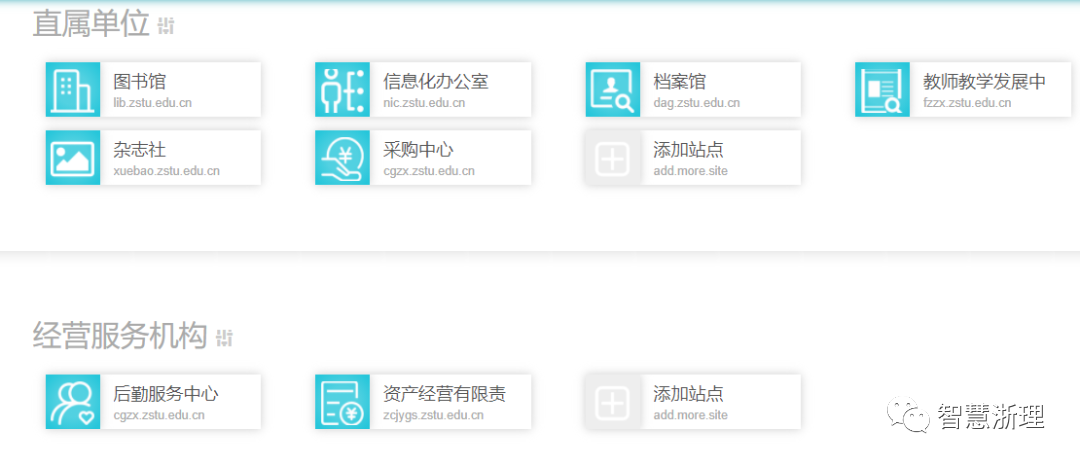1080x465 pixels.
Task: Click the 图书馆 building icon
Action: 73,90
